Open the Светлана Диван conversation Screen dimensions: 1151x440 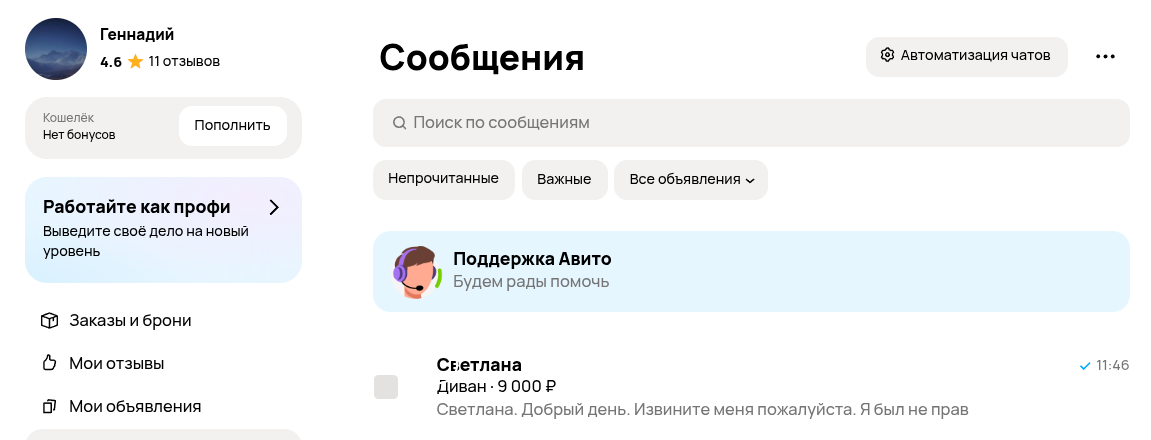751,387
